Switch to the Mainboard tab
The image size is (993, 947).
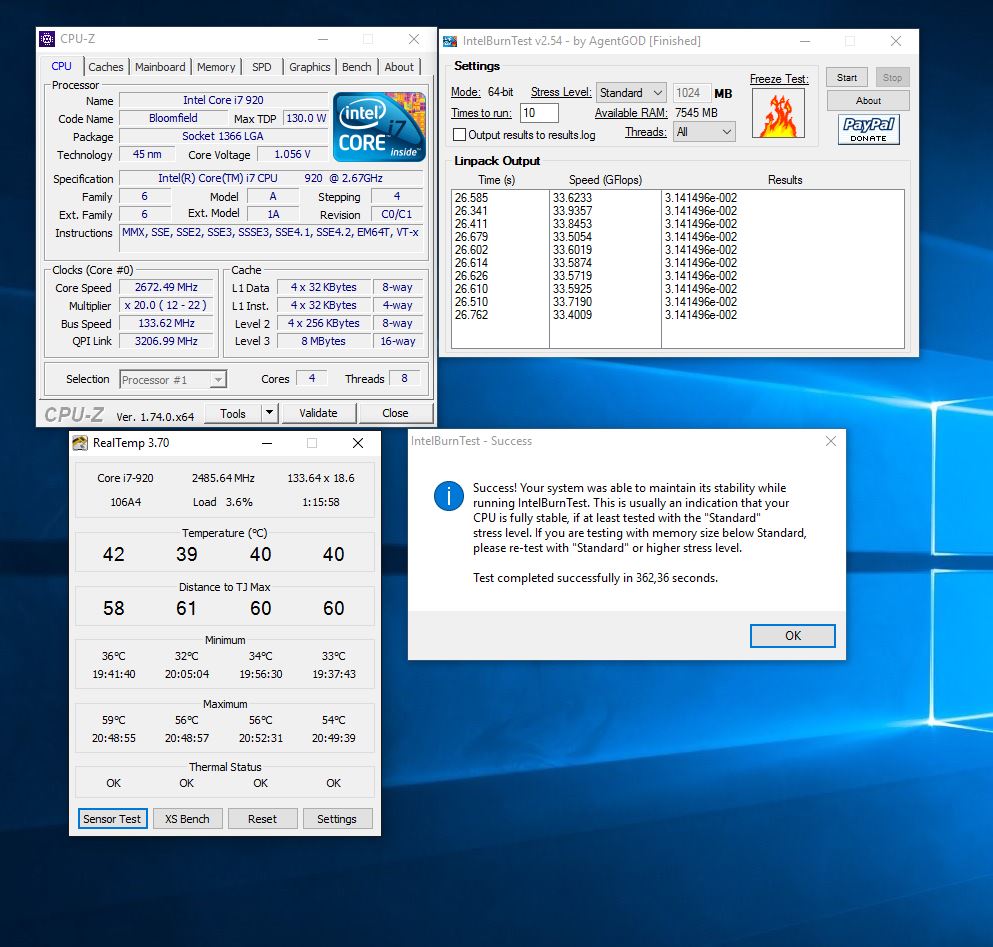click(160, 67)
